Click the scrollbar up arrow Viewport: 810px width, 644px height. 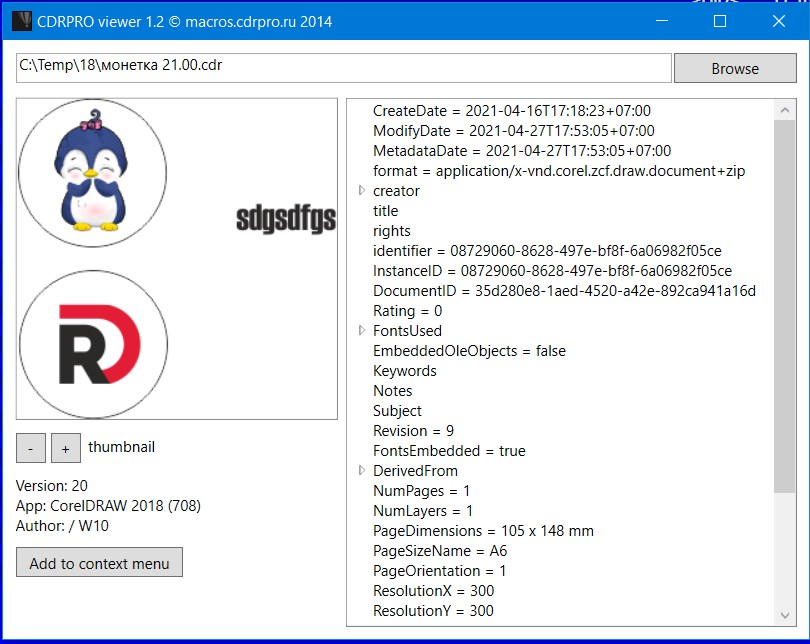[x=785, y=110]
